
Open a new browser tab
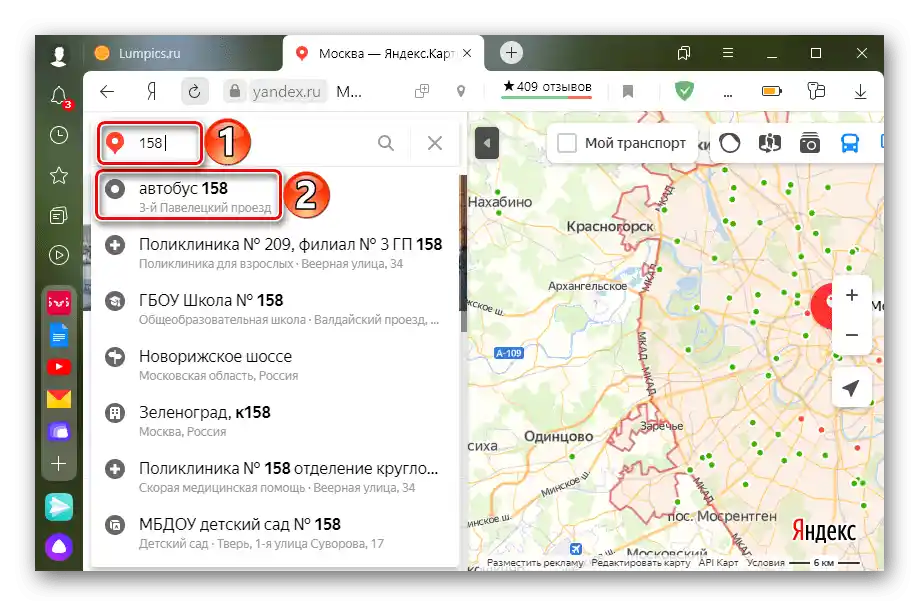coord(511,53)
